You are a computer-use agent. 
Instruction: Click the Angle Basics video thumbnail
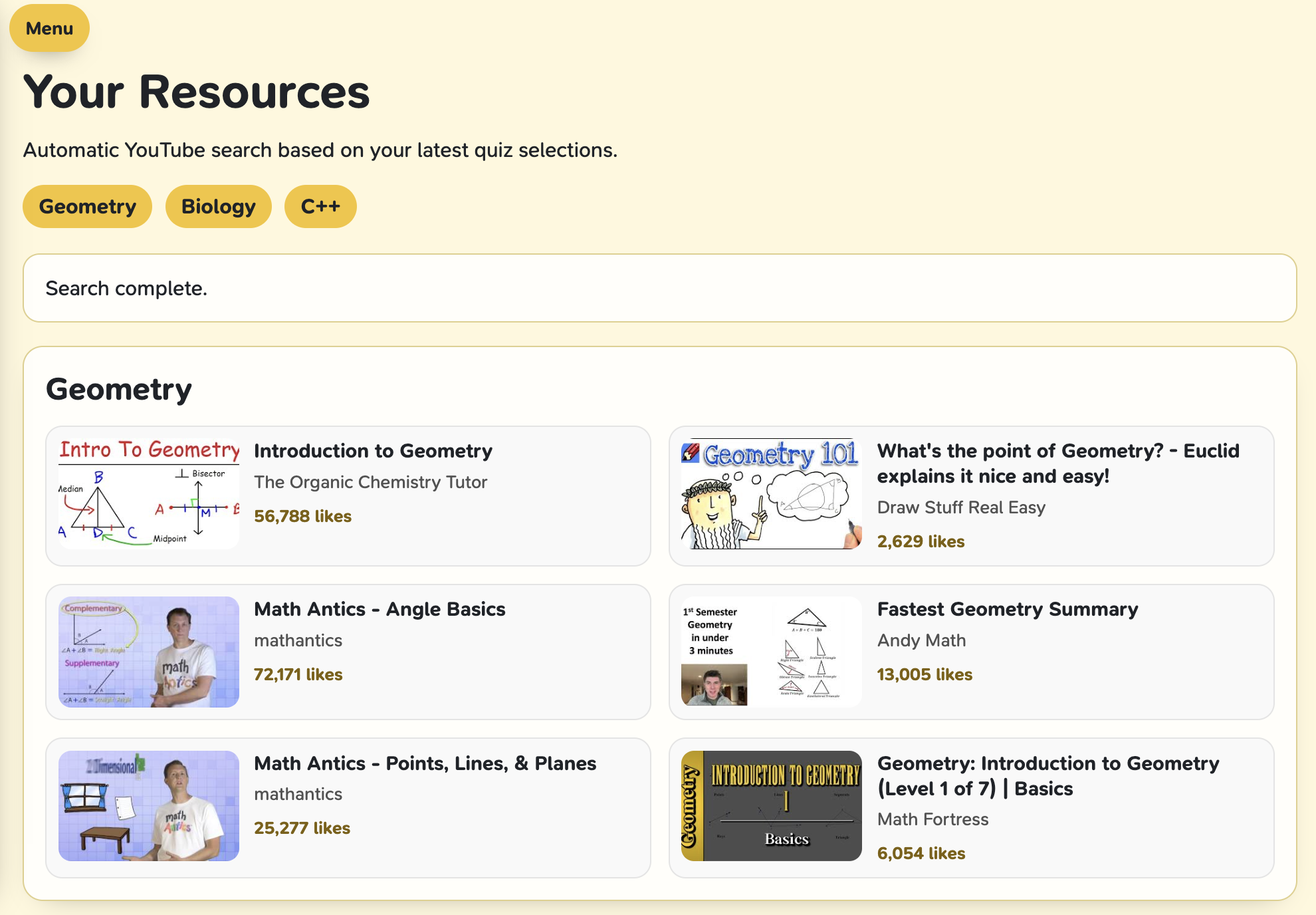click(149, 652)
